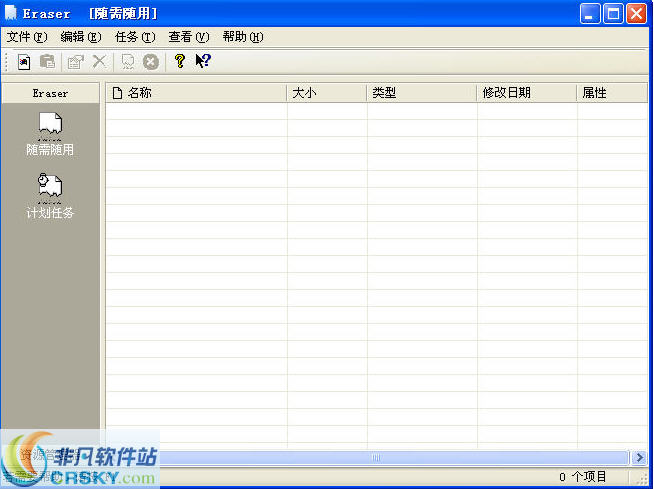654x489 pixels.
Task: Click the toolbar grip handle
Action: (7, 62)
